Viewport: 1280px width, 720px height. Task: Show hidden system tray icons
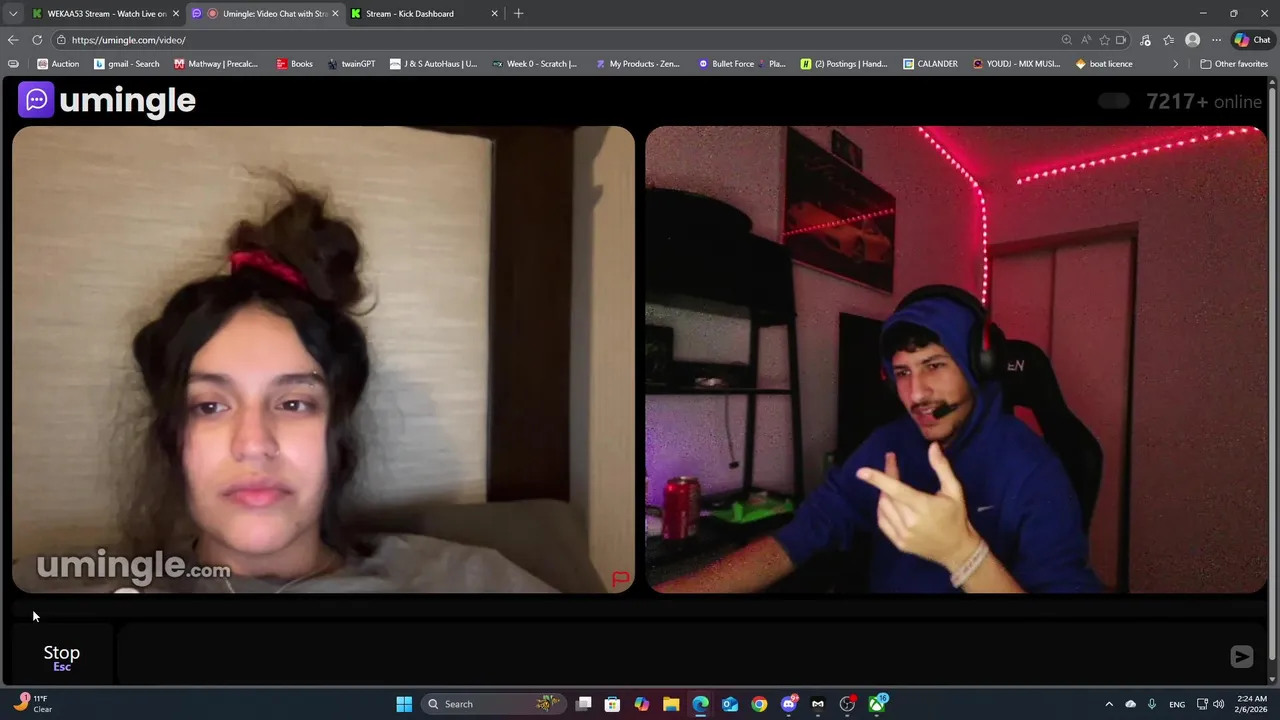pos(1109,704)
